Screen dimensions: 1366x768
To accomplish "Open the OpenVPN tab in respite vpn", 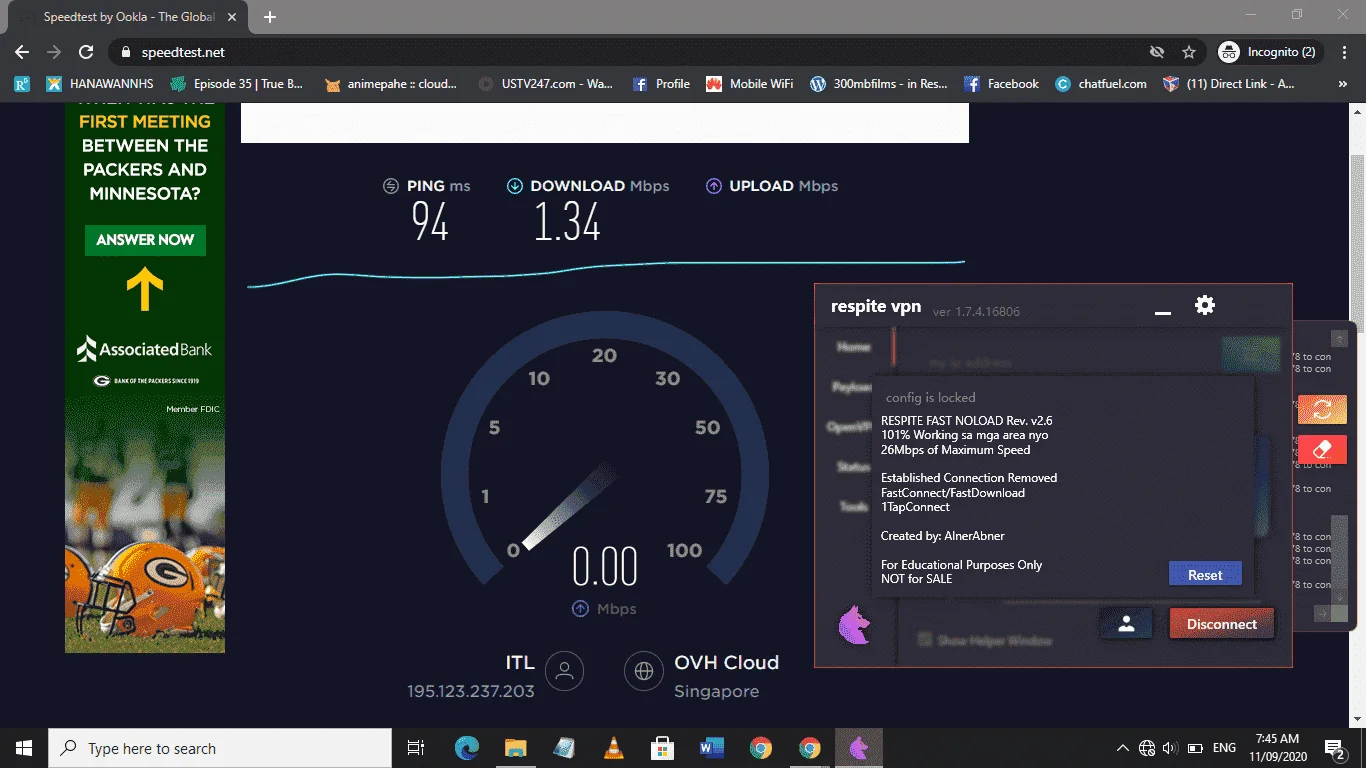I will (x=849, y=426).
